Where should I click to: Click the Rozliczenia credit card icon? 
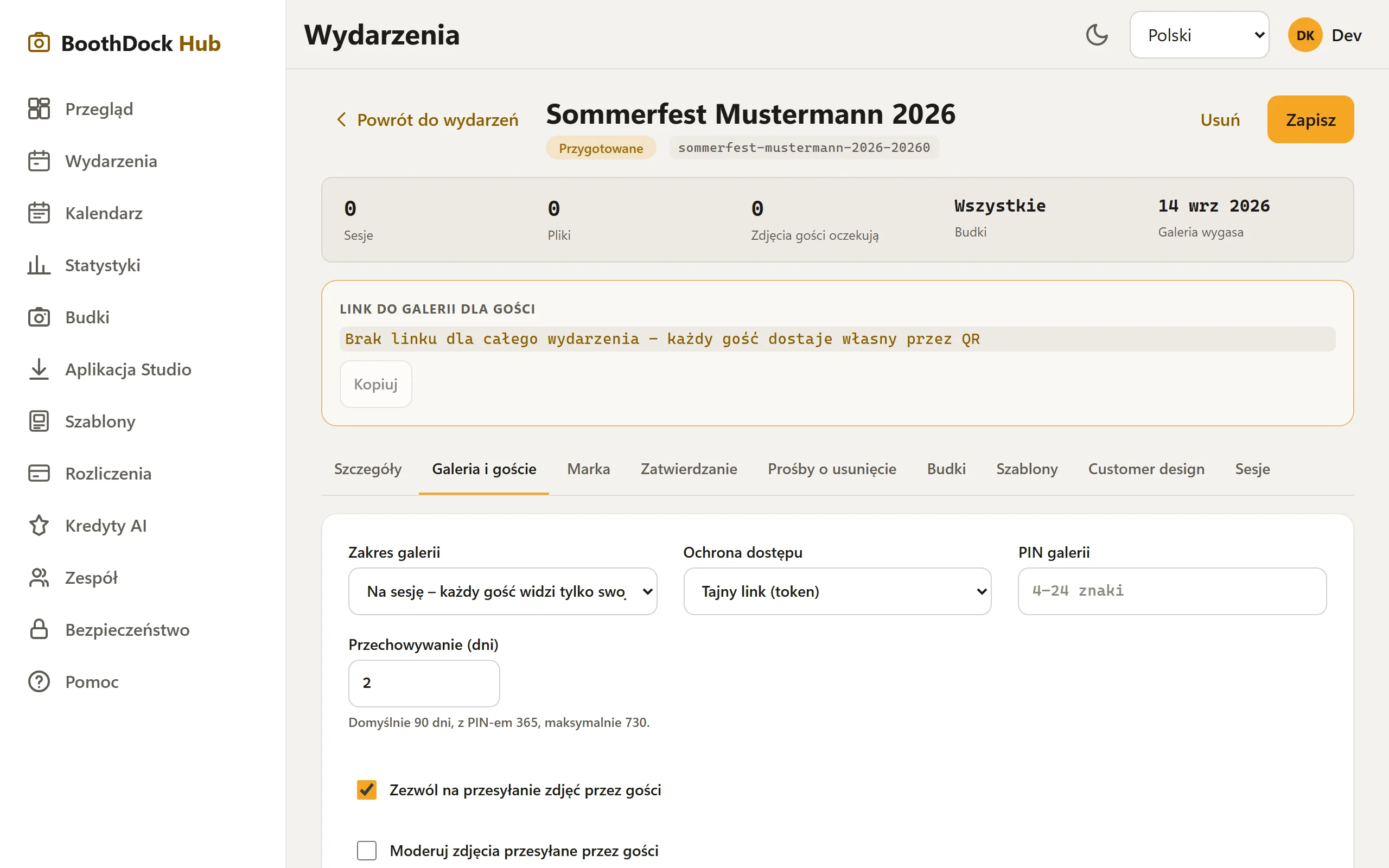(x=39, y=473)
